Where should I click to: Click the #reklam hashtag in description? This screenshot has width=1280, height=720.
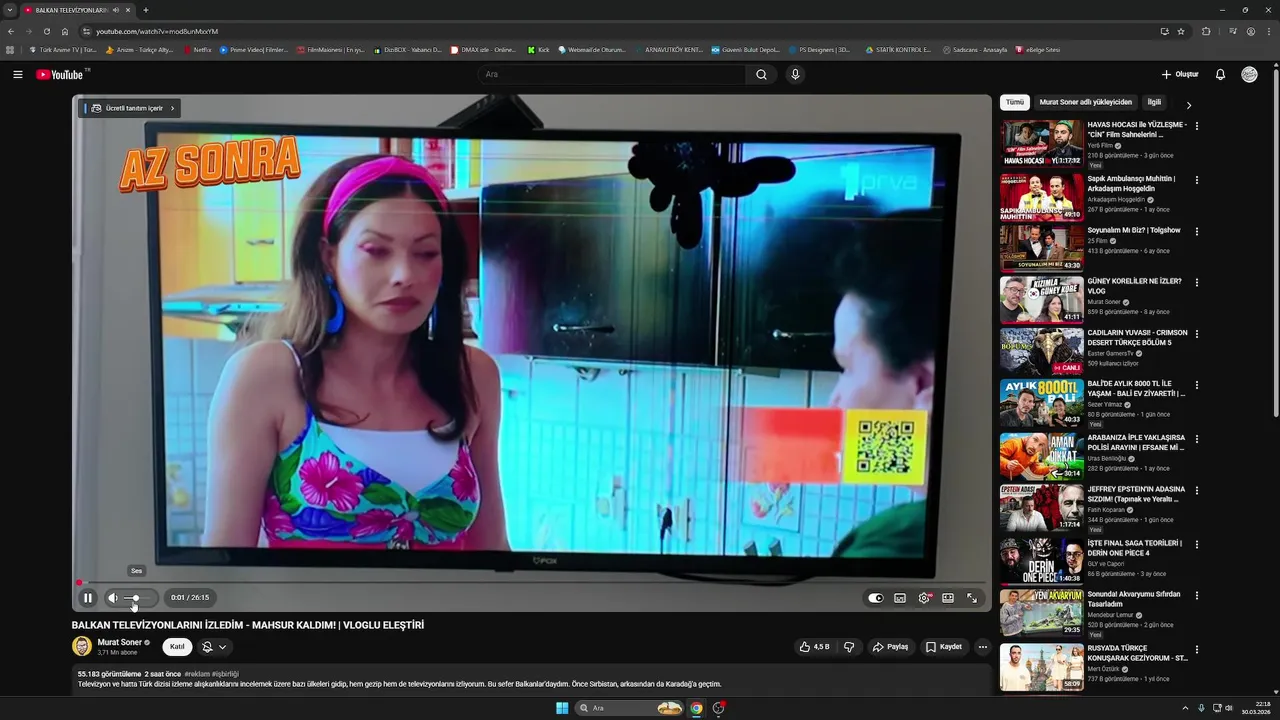pos(197,674)
